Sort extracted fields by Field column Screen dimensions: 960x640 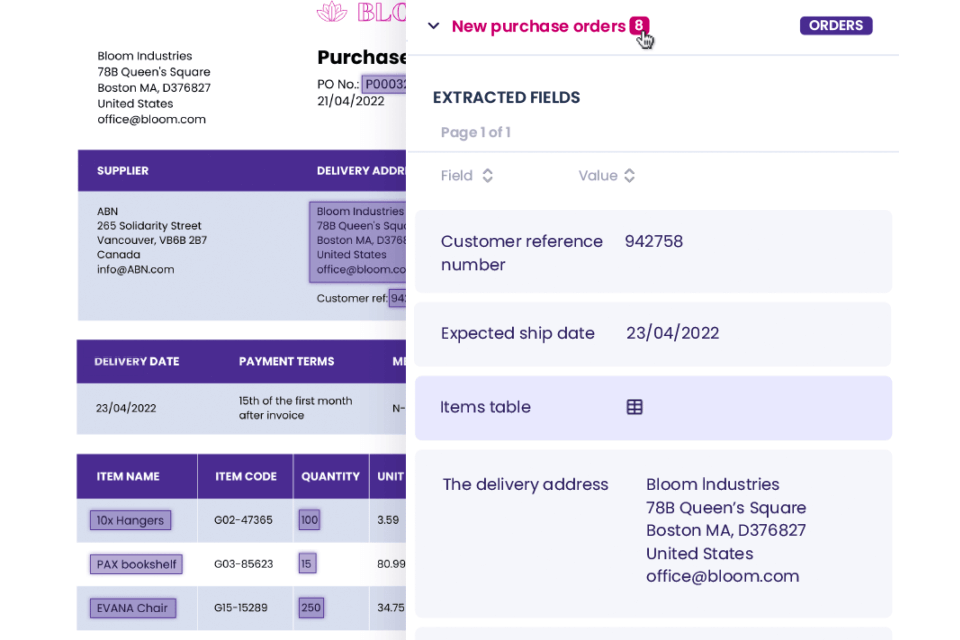tap(487, 176)
